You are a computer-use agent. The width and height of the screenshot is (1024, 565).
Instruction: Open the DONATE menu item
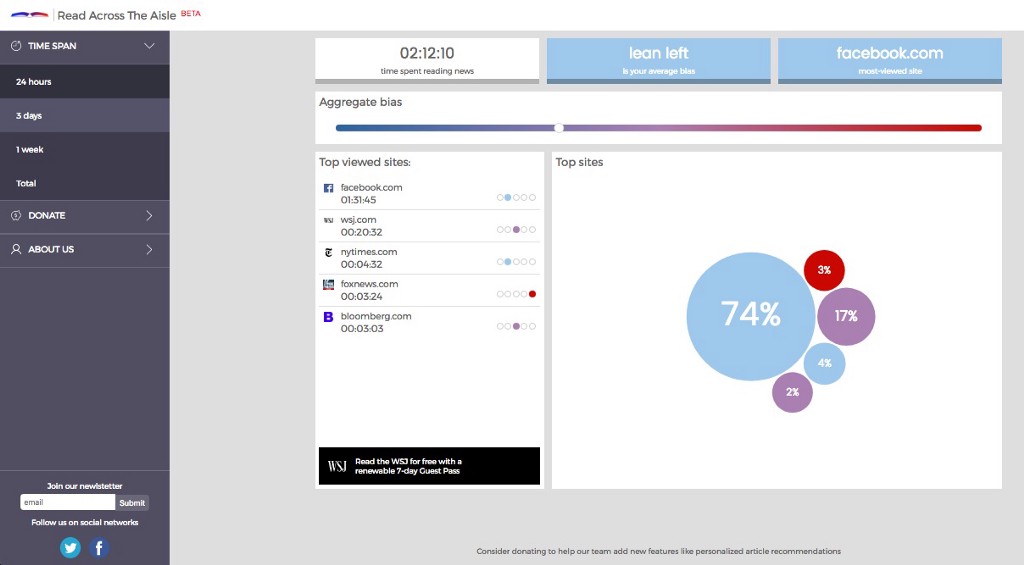click(85, 216)
